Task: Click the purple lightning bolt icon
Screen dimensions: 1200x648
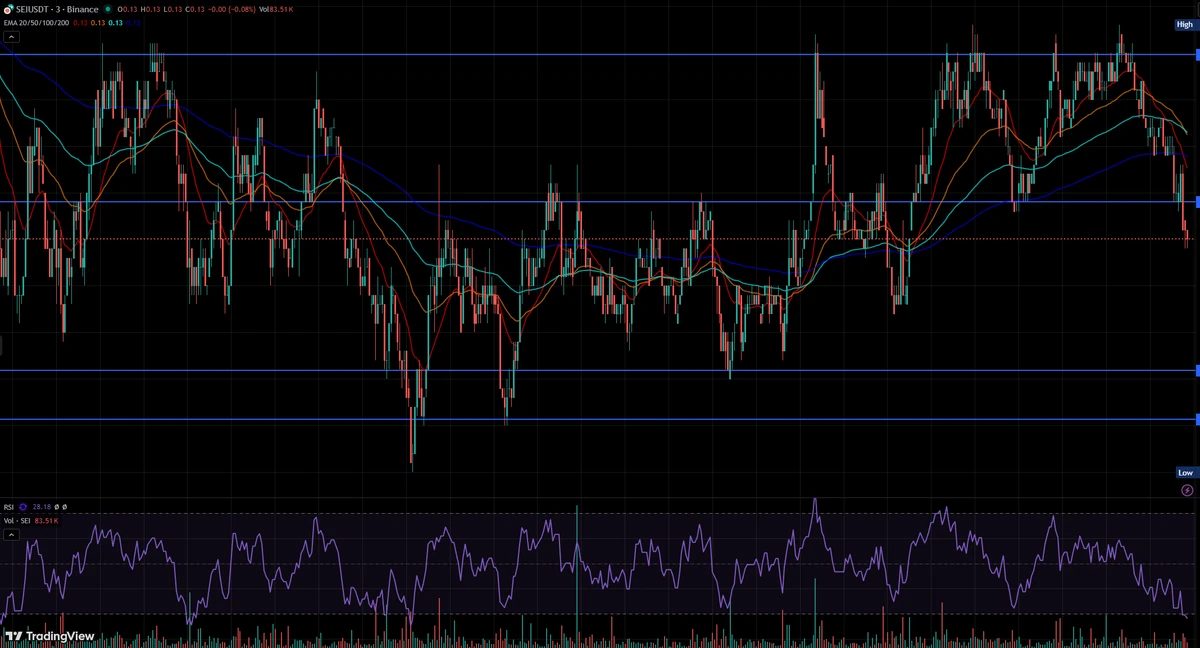Action: pyautogui.click(x=1187, y=490)
